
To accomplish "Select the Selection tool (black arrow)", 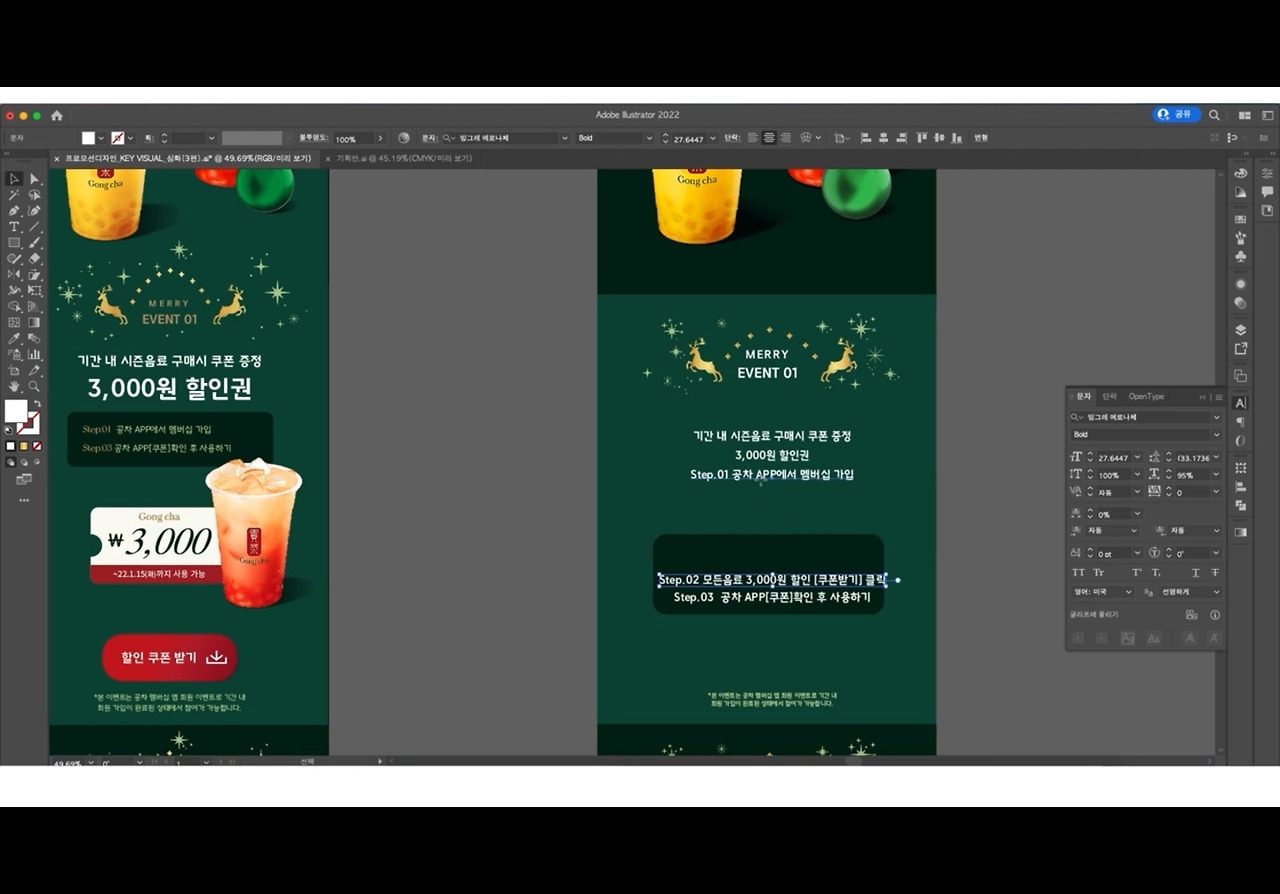I will point(14,179).
